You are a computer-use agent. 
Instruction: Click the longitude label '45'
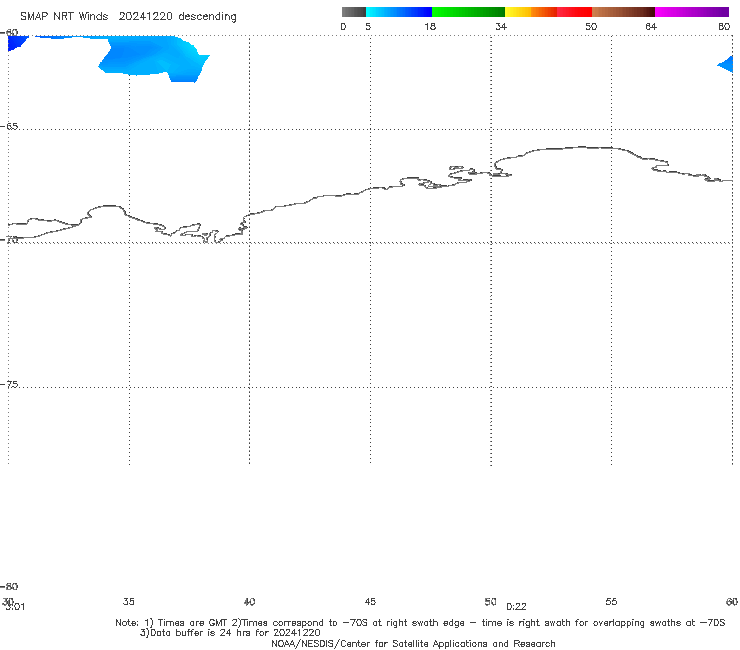[370, 601]
